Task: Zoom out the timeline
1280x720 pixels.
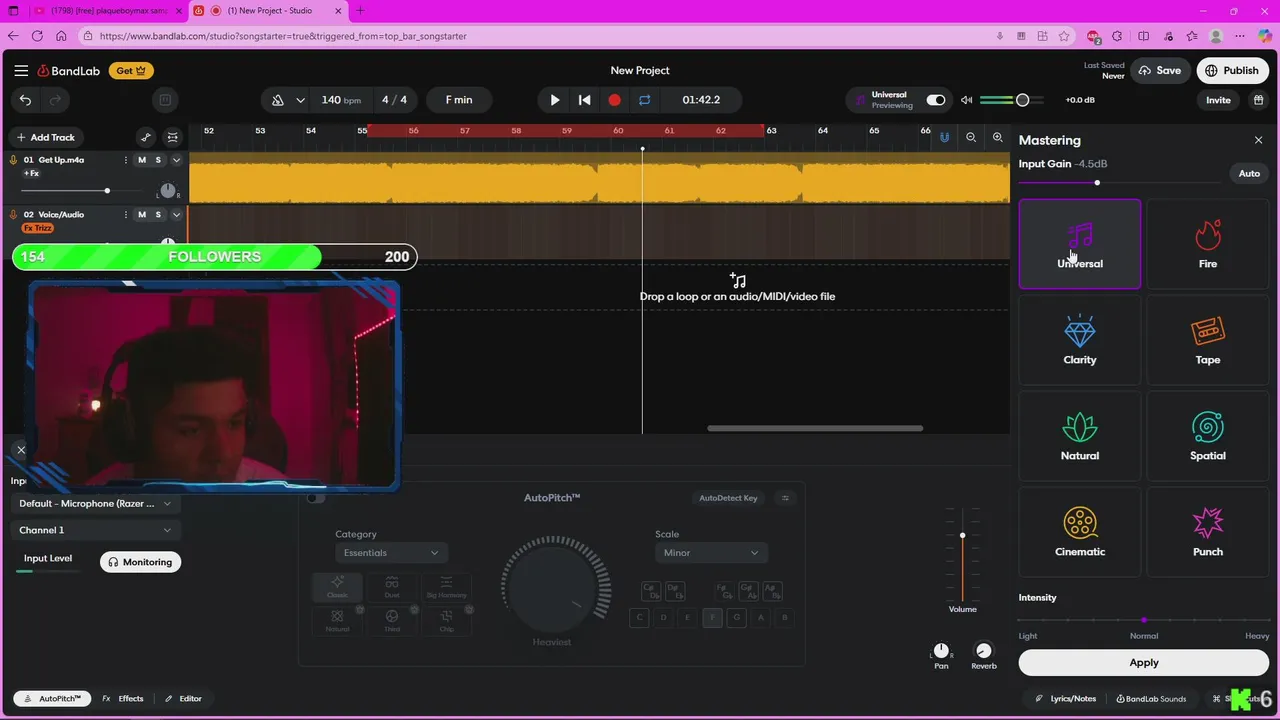Action: click(971, 137)
